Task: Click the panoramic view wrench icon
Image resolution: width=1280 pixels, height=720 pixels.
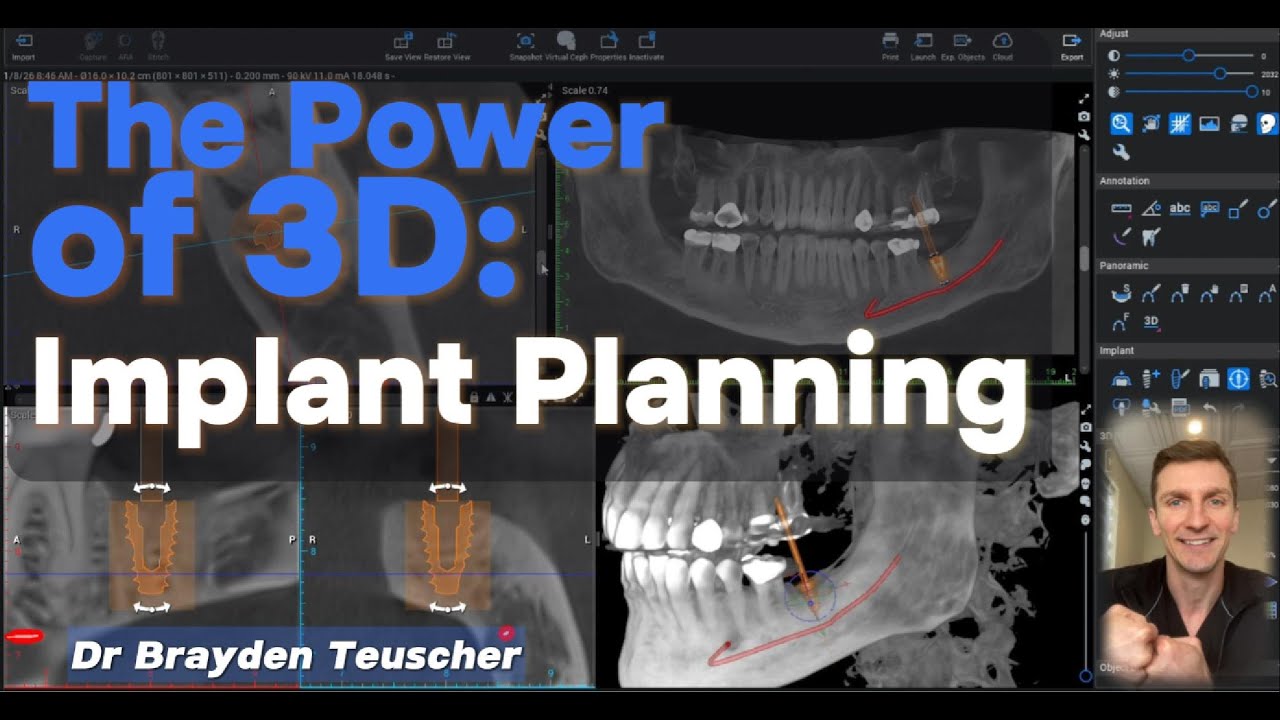Action: (x=1084, y=135)
